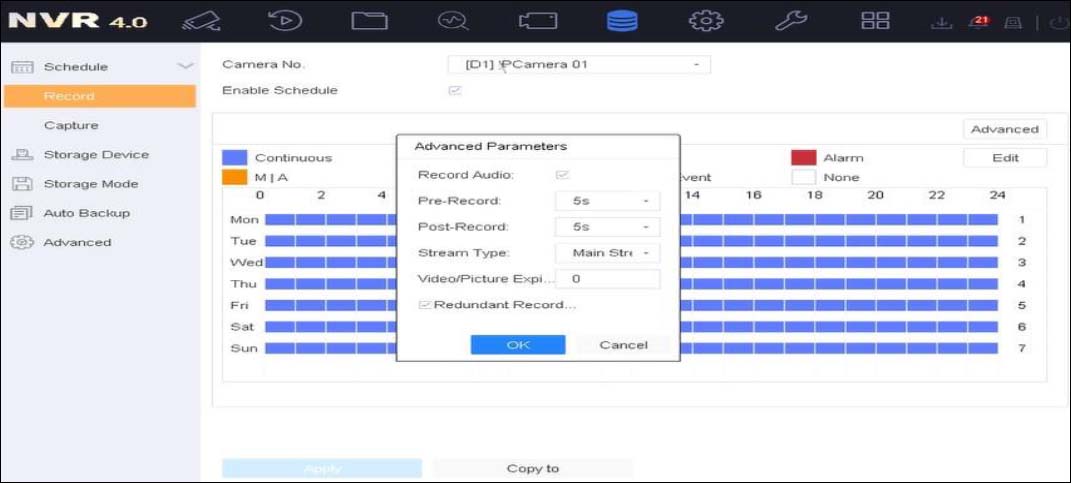Click the Copy to button
Image resolution: width=1071 pixels, height=483 pixels.
(533, 469)
